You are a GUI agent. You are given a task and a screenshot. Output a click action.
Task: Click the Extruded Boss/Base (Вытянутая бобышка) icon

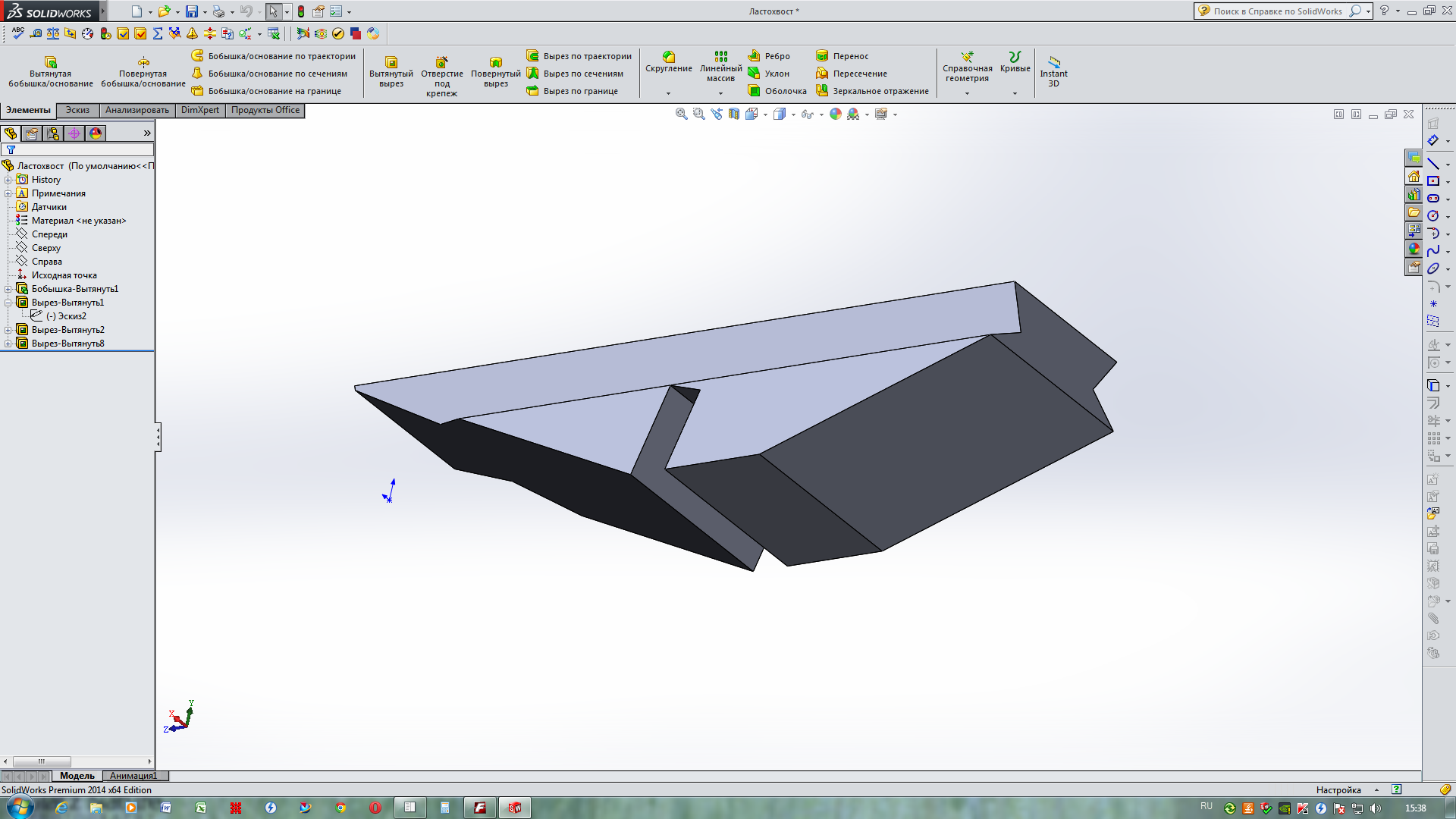pos(51,62)
